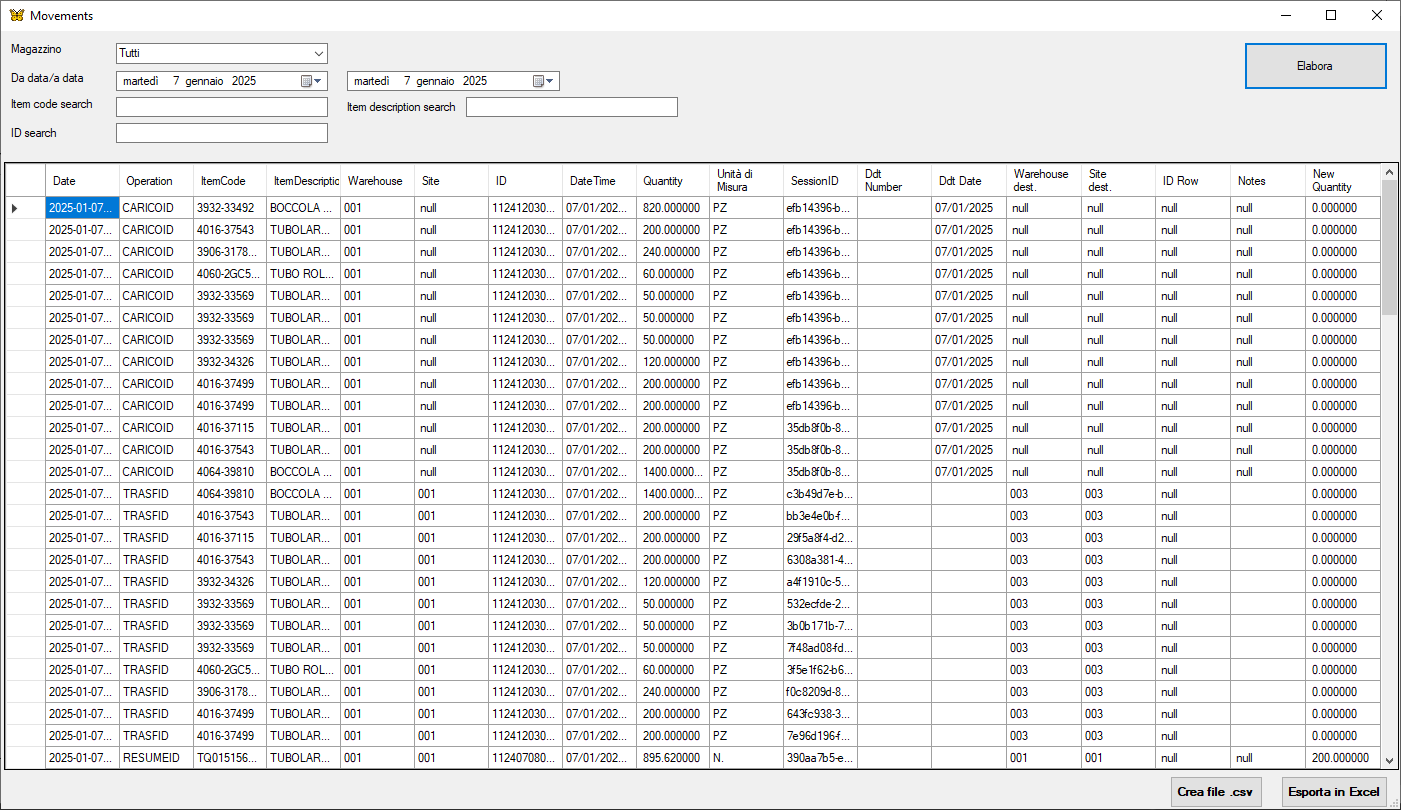Focus the Item description search field
The image size is (1401, 810).
pos(572,107)
